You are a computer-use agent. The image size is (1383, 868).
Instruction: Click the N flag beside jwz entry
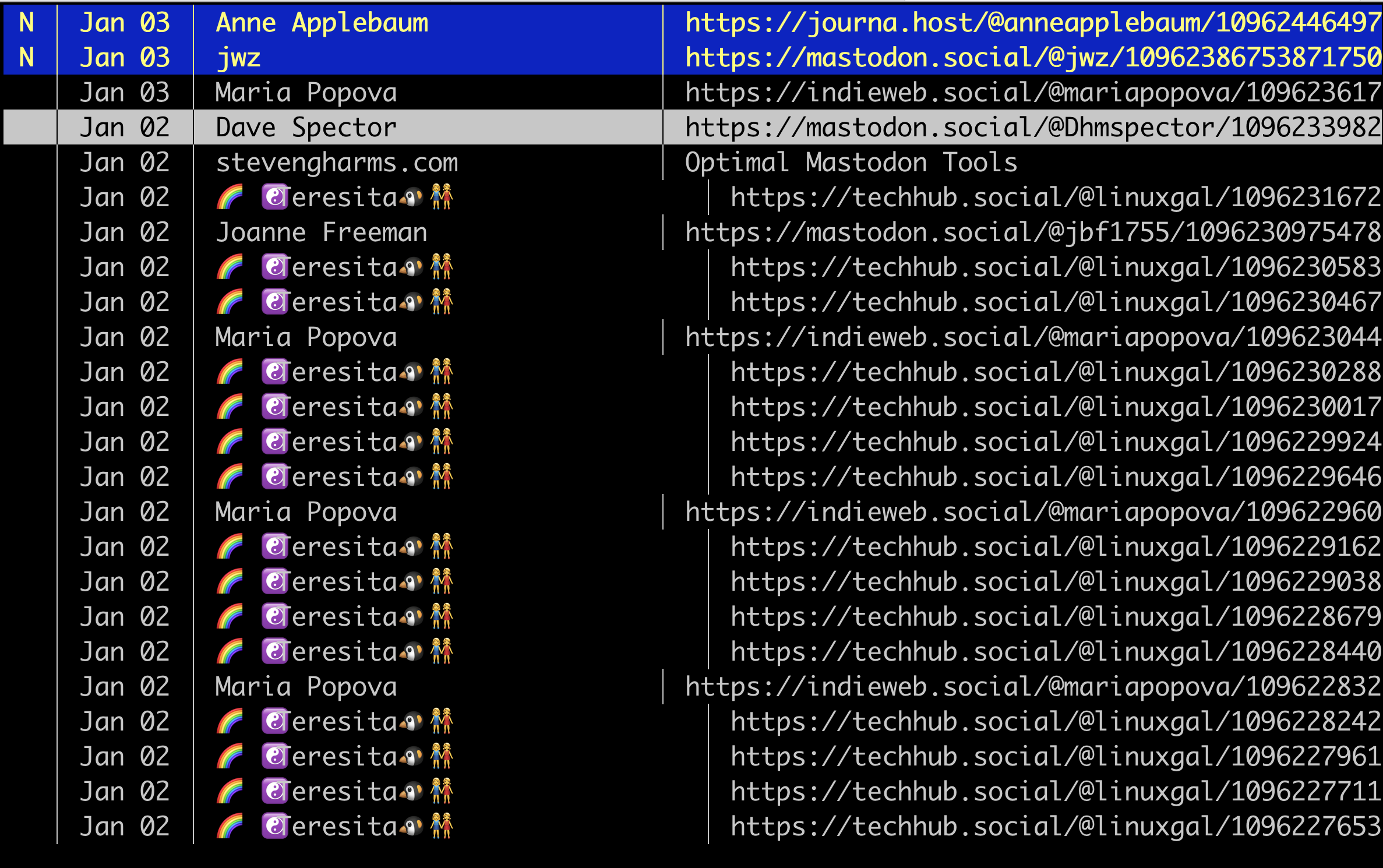(27, 58)
